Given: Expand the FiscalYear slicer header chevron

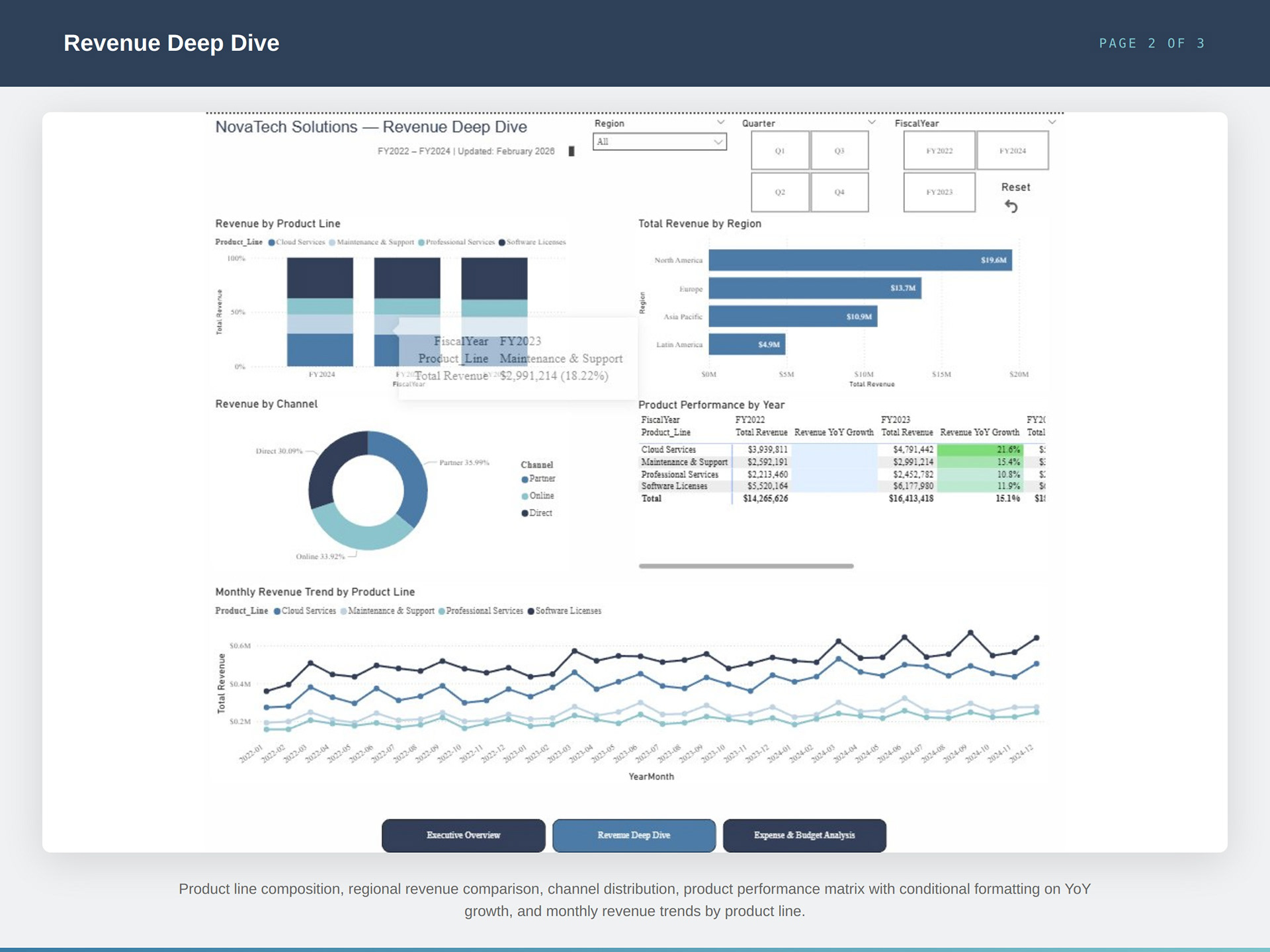Looking at the screenshot, I should coord(1052,122).
